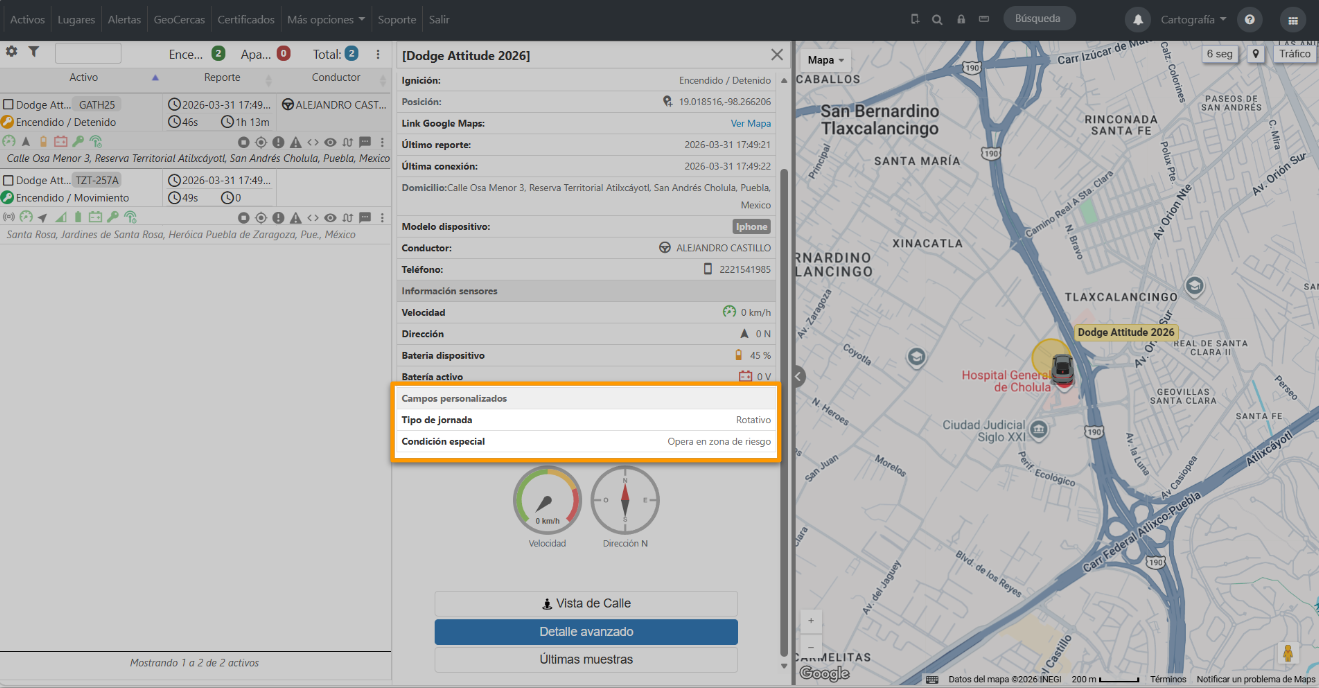Screen dimensions: 1319x688
Task: Check the box for asset TZT-257A
Action: (x=8, y=180)
